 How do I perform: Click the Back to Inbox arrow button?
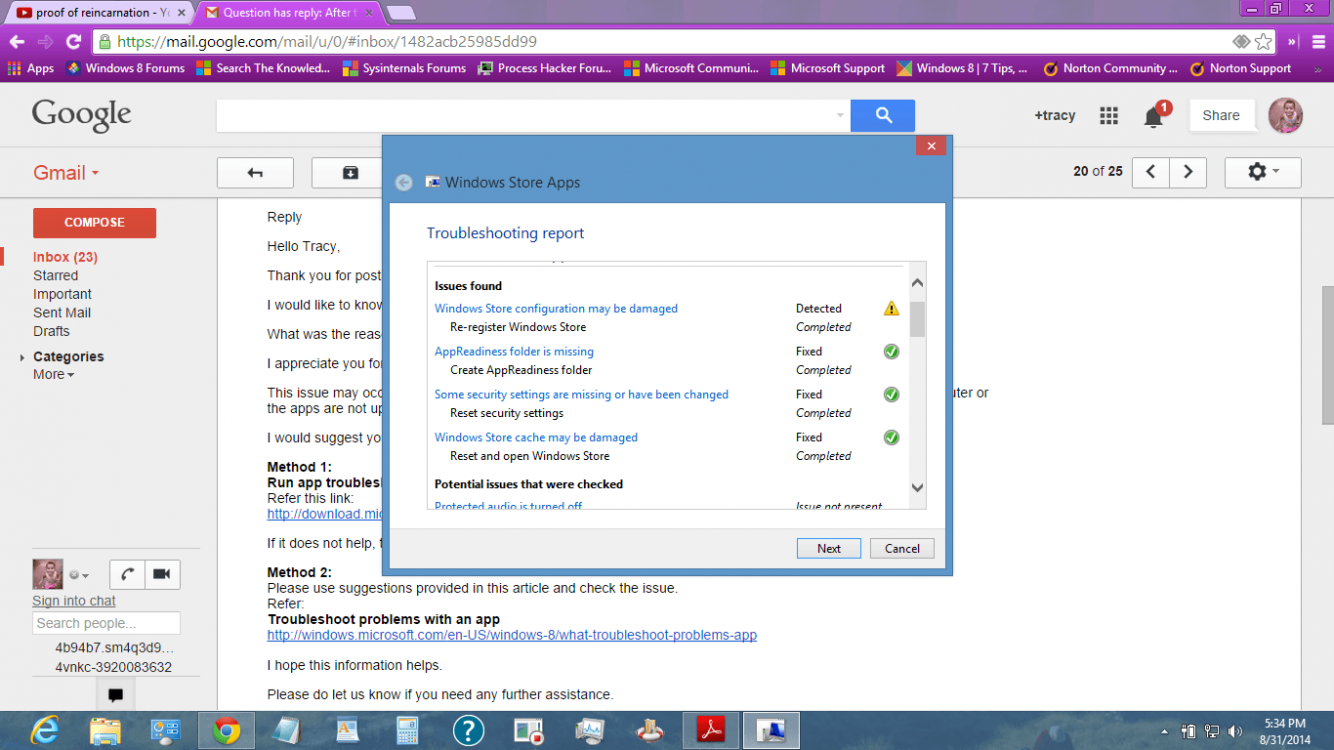255,172
